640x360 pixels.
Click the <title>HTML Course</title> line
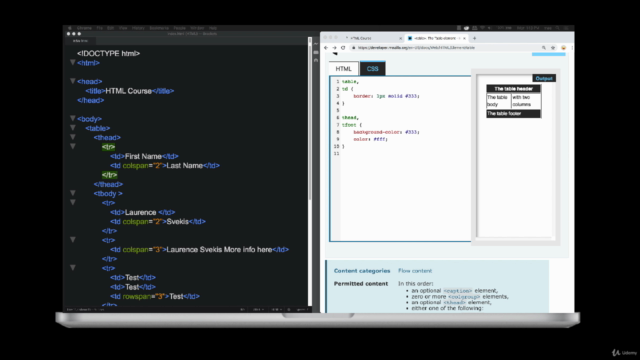(130, 91)
